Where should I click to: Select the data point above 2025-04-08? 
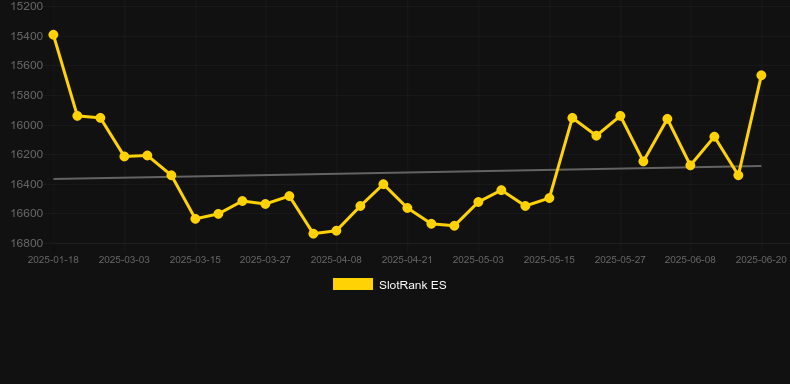[x=336, y=231]
